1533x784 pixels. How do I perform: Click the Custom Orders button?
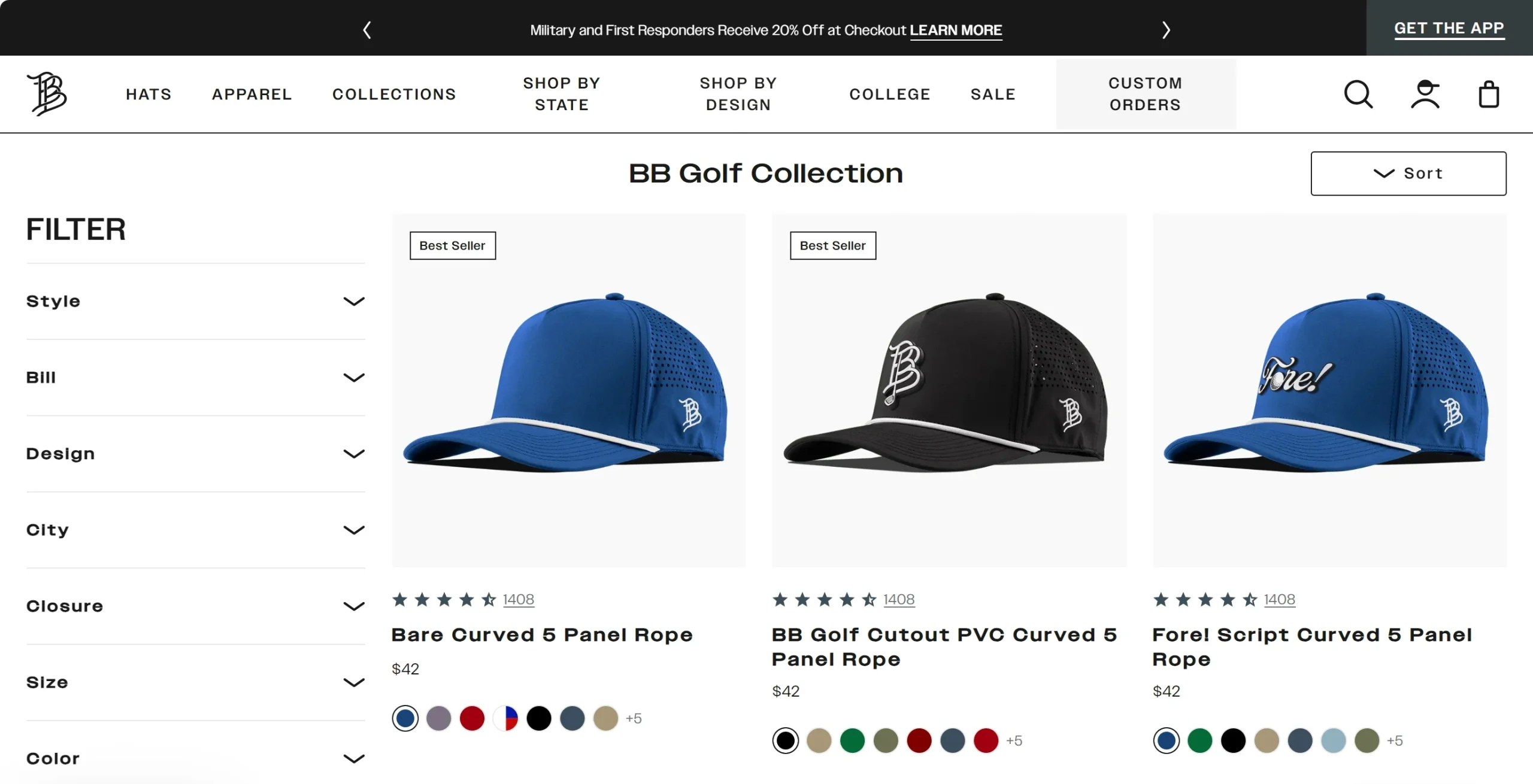[x=1145, y=94]
